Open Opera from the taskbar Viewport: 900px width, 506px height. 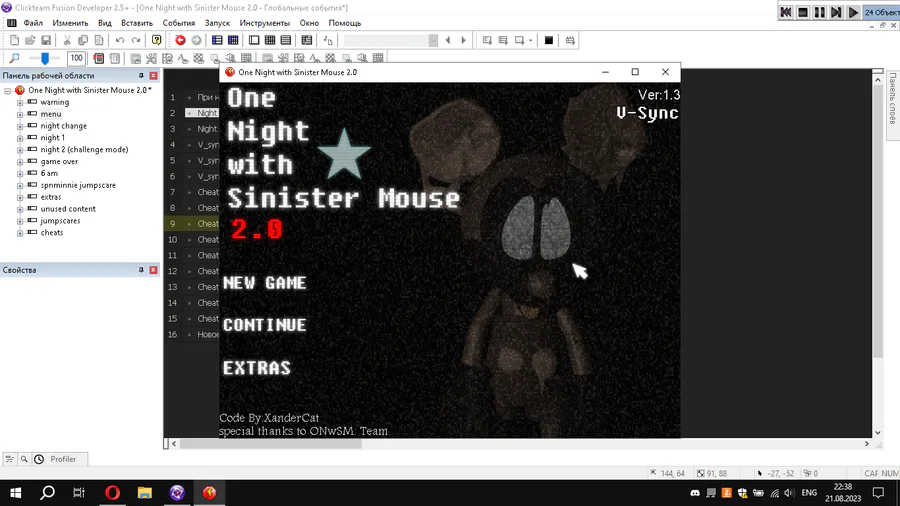coord(112,493)
